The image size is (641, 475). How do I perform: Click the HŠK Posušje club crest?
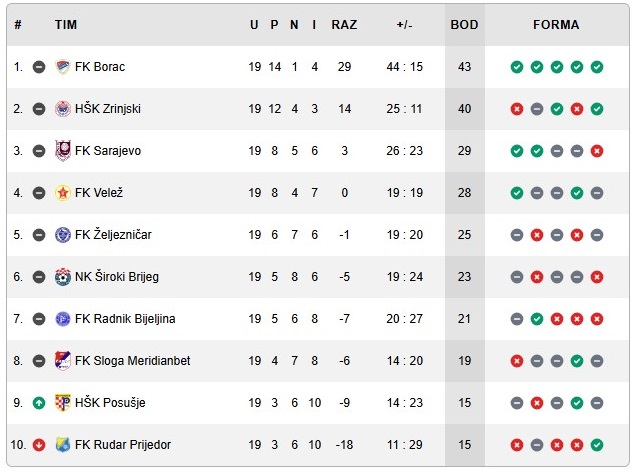point(64,403)
